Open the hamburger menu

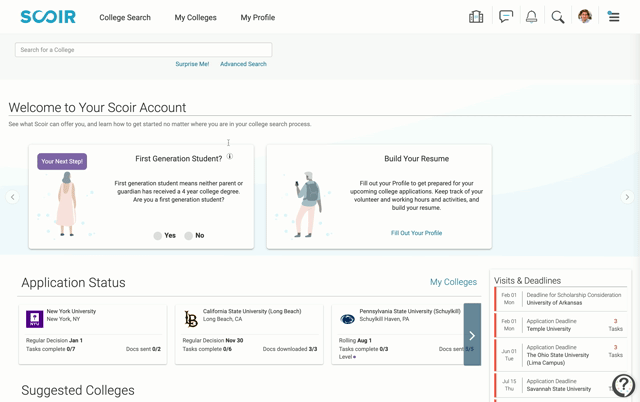pos(613,17)
